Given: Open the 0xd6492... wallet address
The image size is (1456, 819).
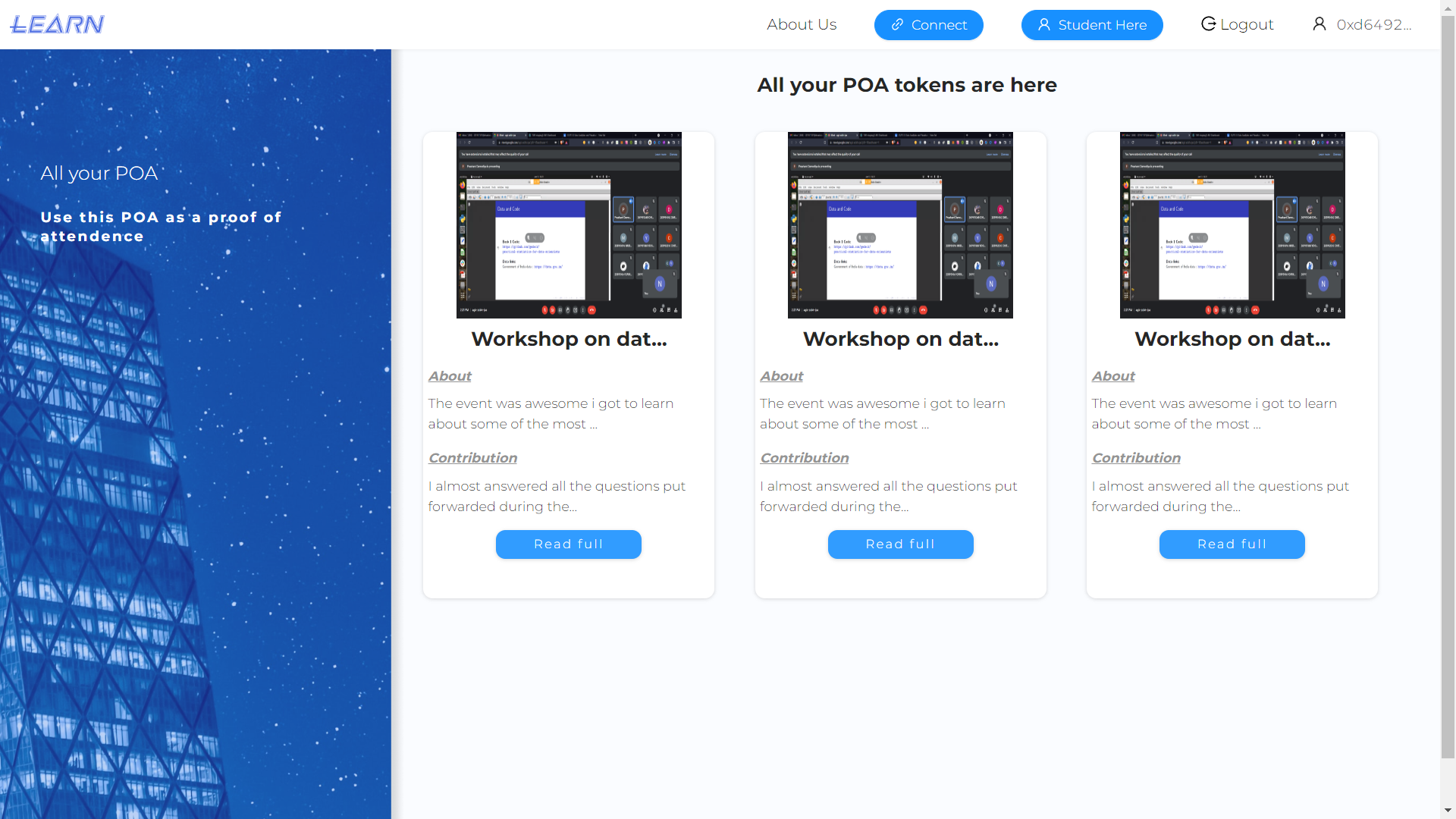Looking at the screenshot, I should pyautogui.click(x=1373, y=24).
